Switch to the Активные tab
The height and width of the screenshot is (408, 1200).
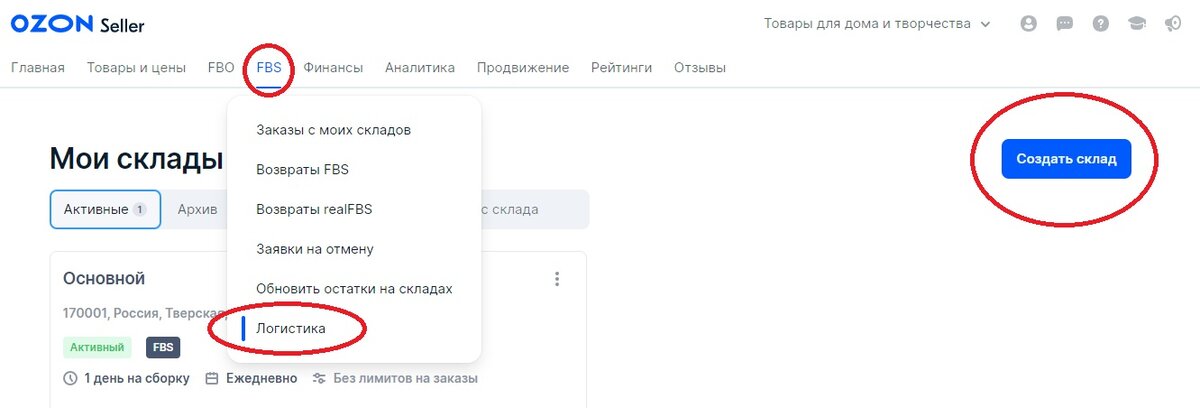pyautogui.click(x=105, y=210)
